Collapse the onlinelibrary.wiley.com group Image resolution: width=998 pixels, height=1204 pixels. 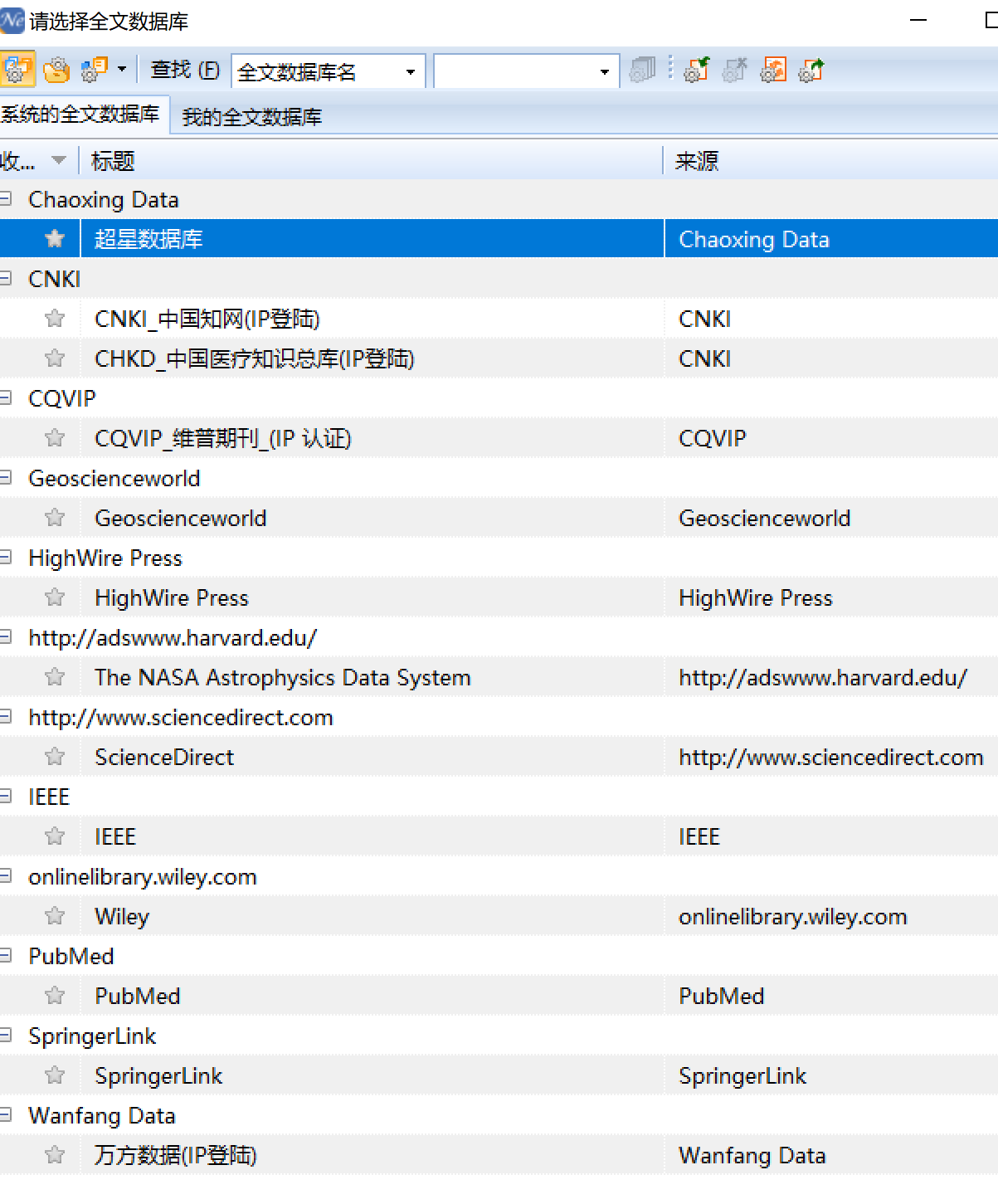pyautogui.click(x=6, y=876)
